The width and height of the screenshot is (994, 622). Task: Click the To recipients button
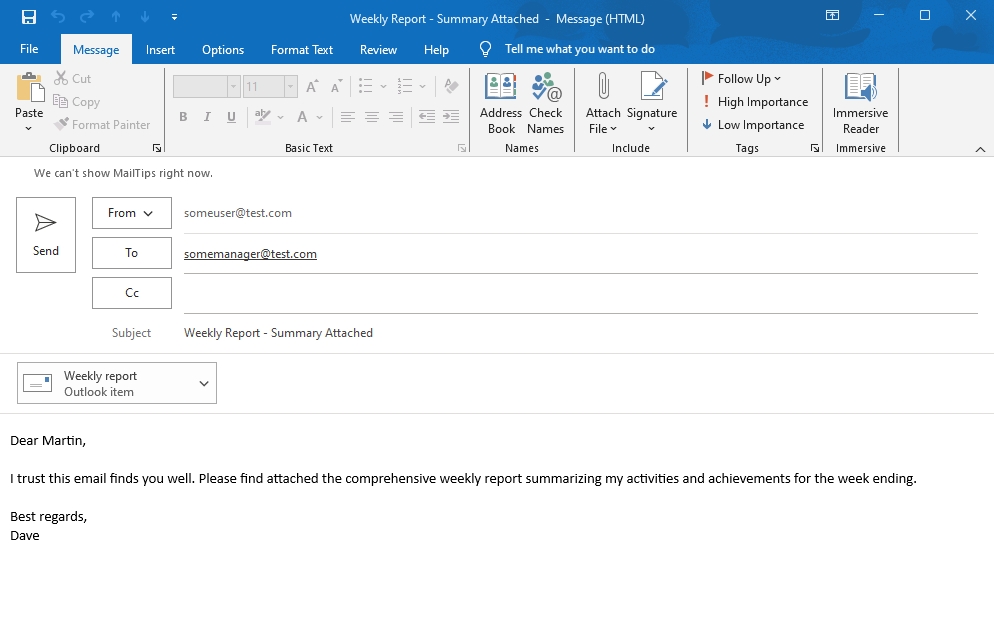coord(132,253)
